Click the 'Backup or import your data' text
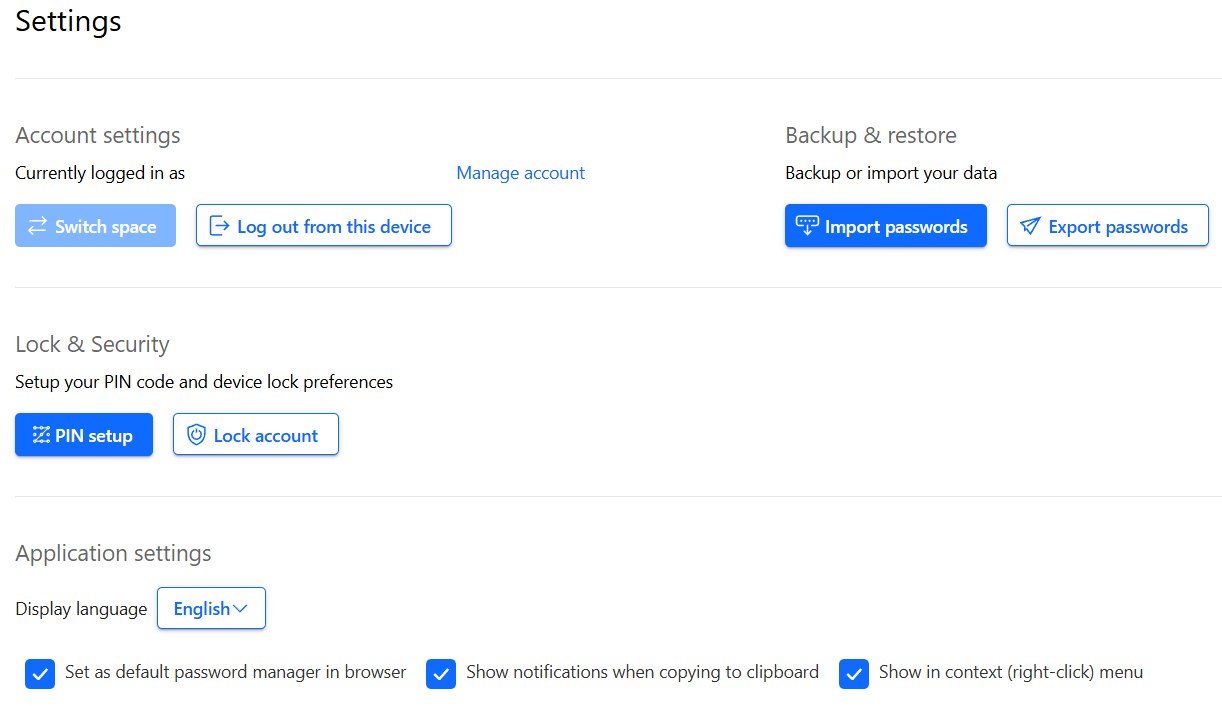Viewport: 1222px width, 706px height. click(x=891, y=173)
